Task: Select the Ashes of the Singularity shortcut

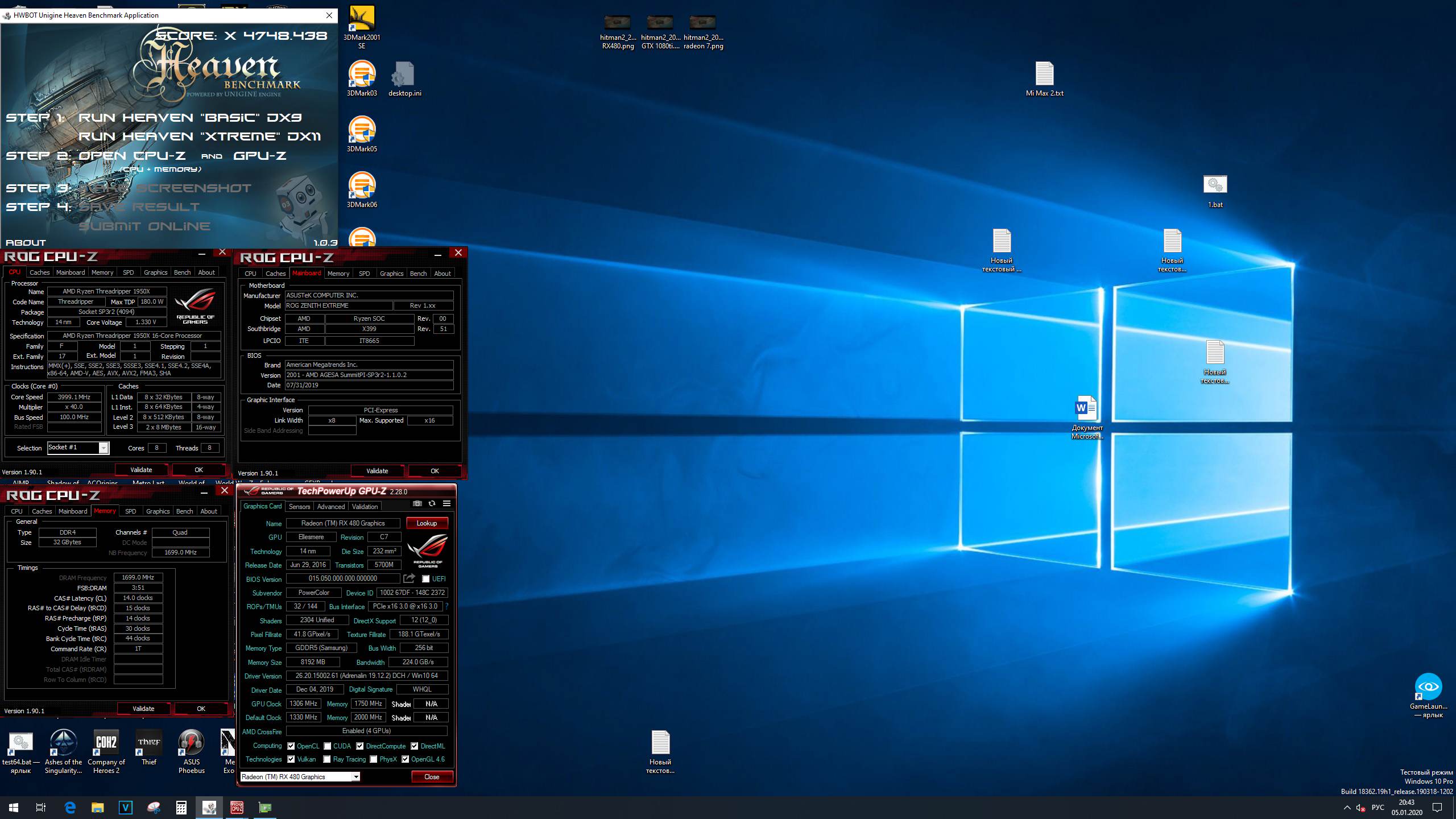Action: 63,751
